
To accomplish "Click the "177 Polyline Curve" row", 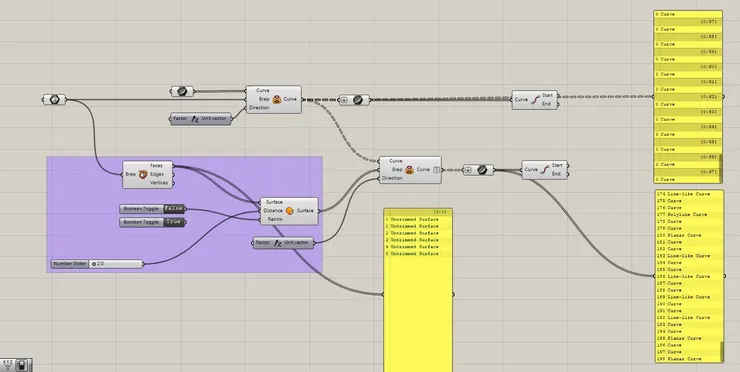I will [x=689, y=215].
